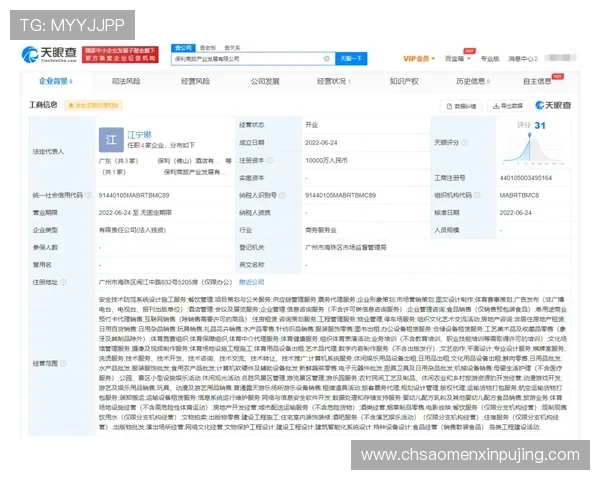The image size is (600, 480).
Task: Click the 营业期限 value 2022-06-24 至 无固定期限
Action: pos(135,213)
